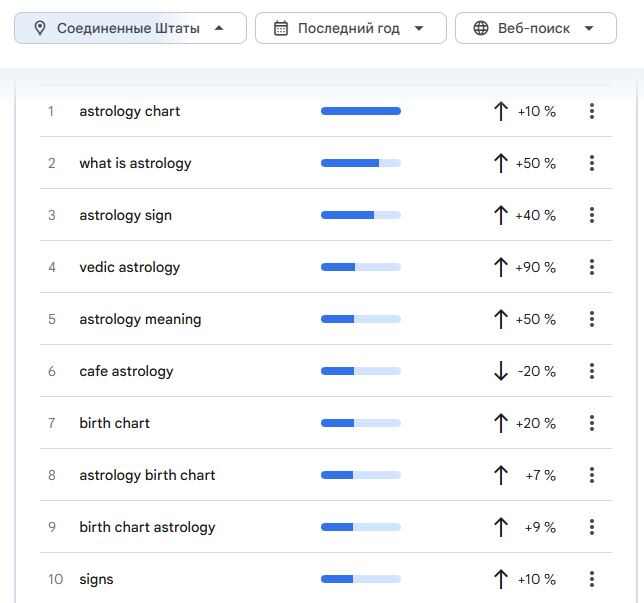Click the globe icon in search type filter
Image resolution: width=644 pixels, height=603 pixels.
pyautogui.click(x=481, y=28)
